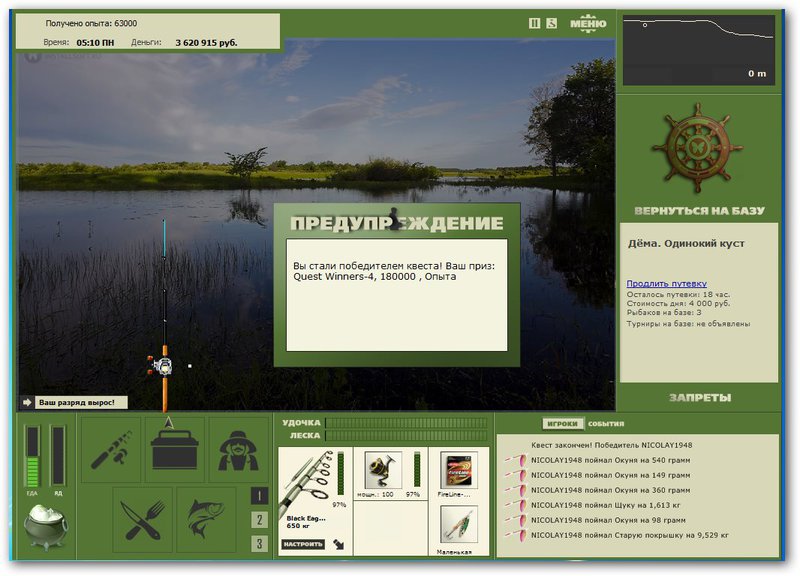Viewport: 800px width, 576px height.
Task: Switch to the СОБЫТИЯ tab
Action: [x=606, y=424]
